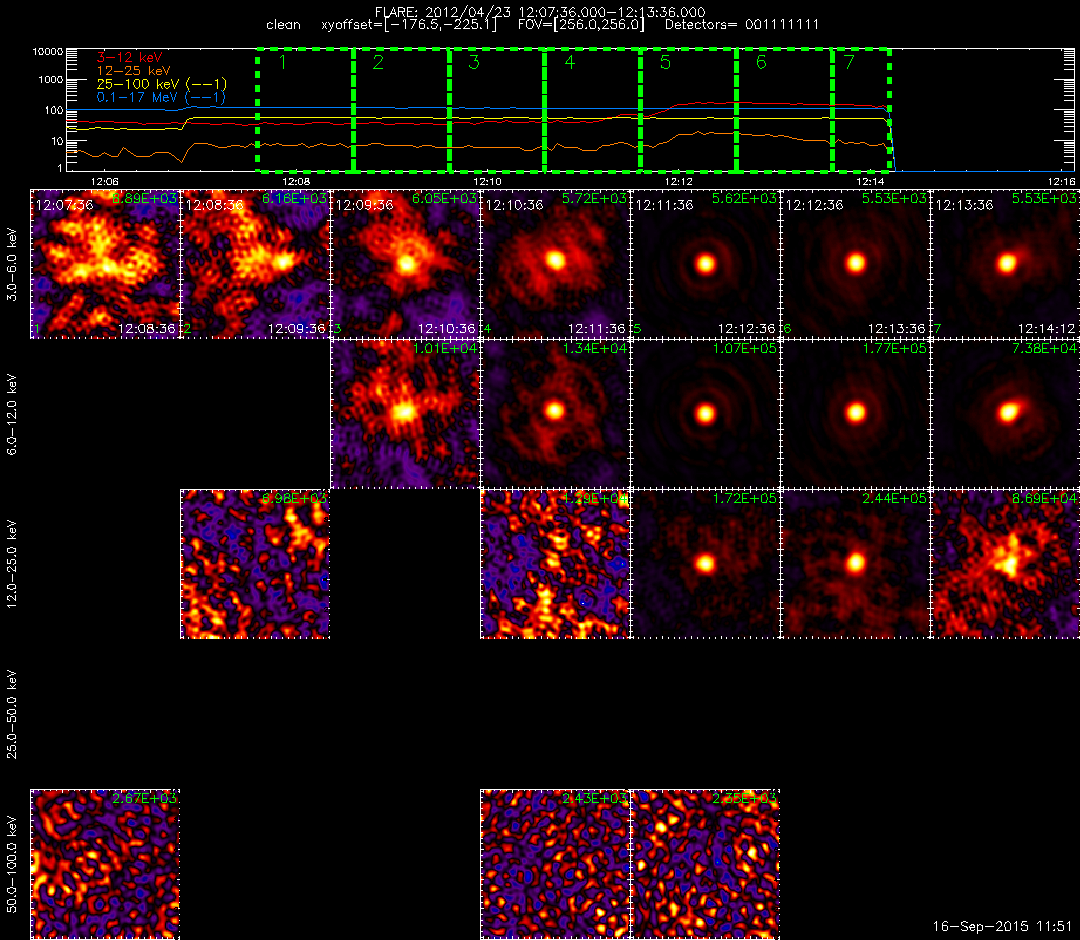The width and height of the screenshot is (1080, 940).
Task: Select interval 1 marker in the light curve
Action: (283, 62)
